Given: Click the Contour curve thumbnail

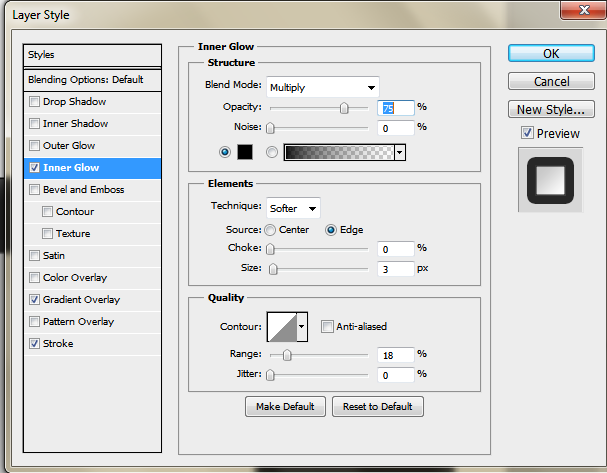Looking at the screenshot, I should 282,327.
